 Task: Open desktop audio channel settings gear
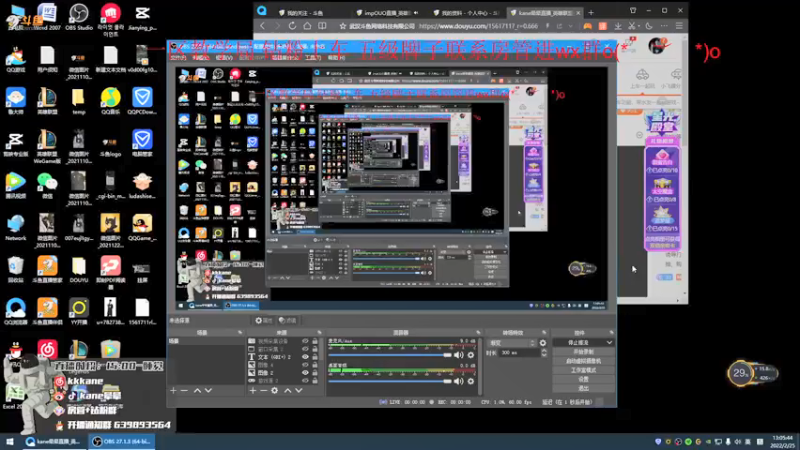point(471,381)
